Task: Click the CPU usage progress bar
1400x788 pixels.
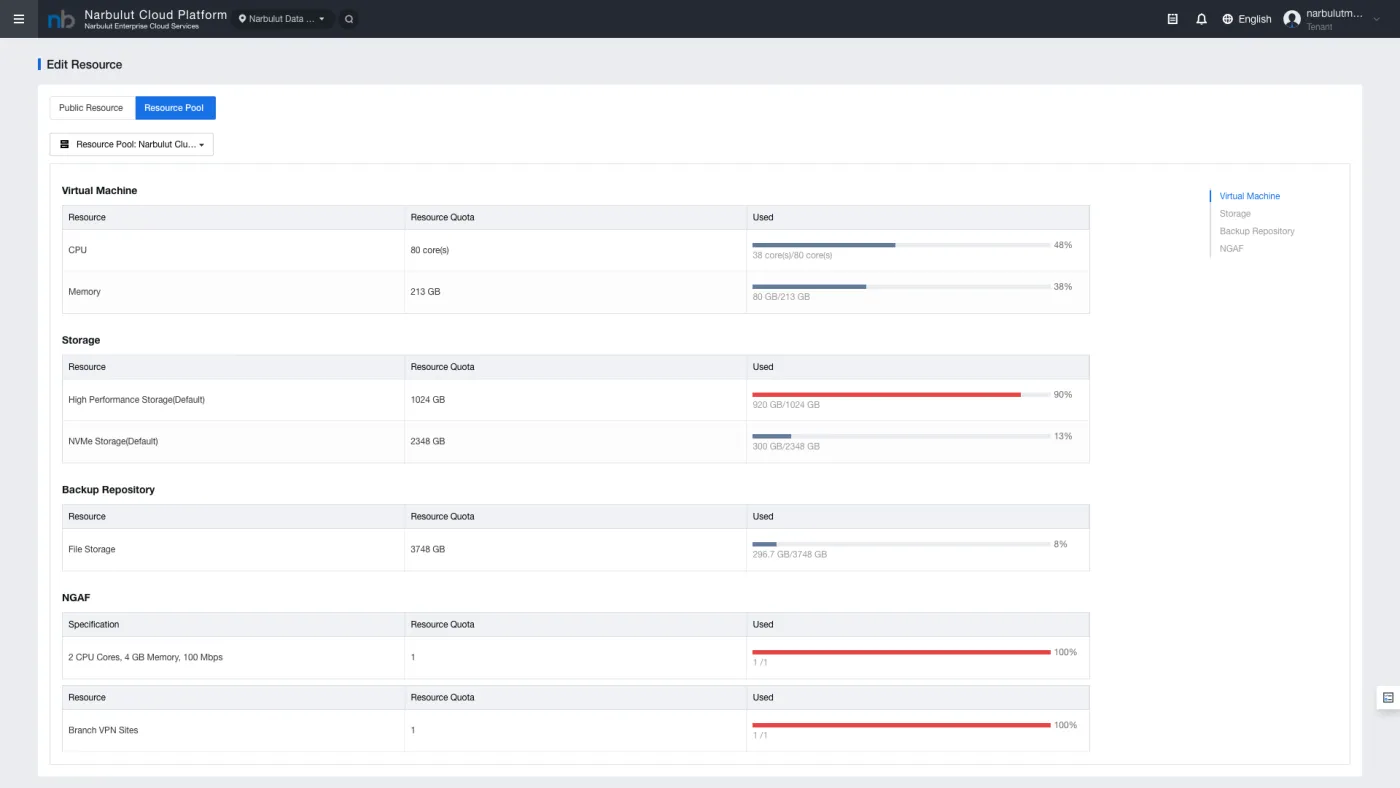Action: (901, 245)
